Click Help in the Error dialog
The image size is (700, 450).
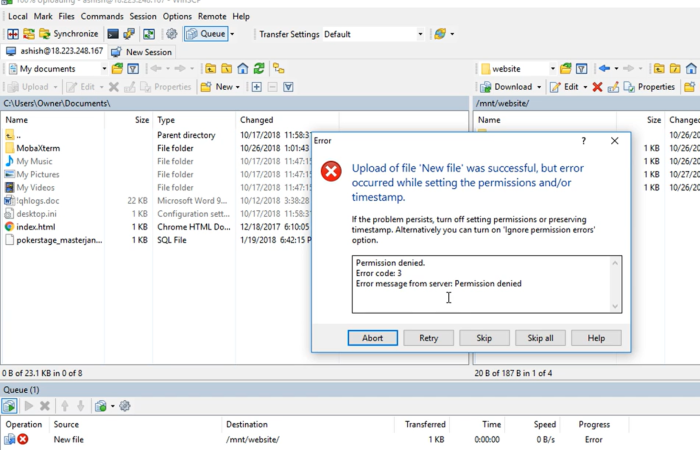[x=596, y=338]
